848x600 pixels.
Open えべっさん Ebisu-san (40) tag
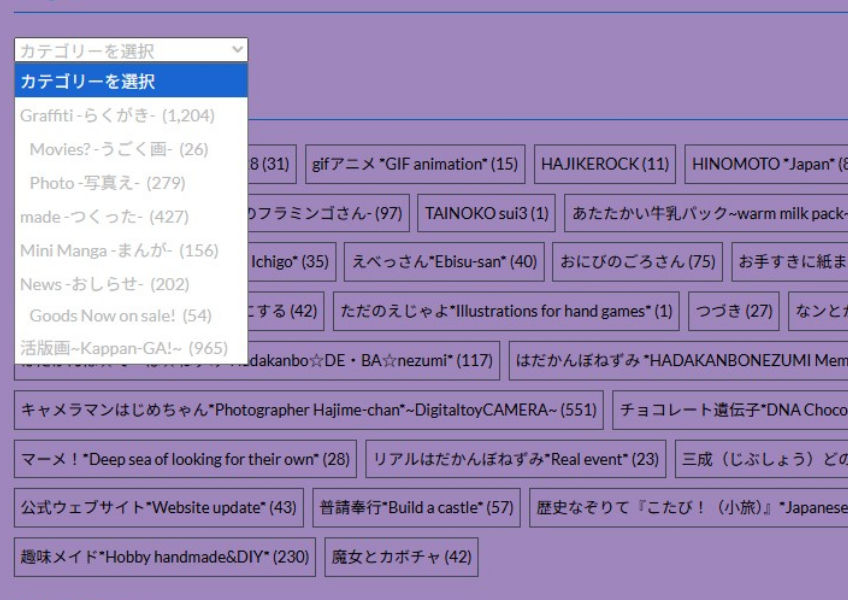point(444,262)
